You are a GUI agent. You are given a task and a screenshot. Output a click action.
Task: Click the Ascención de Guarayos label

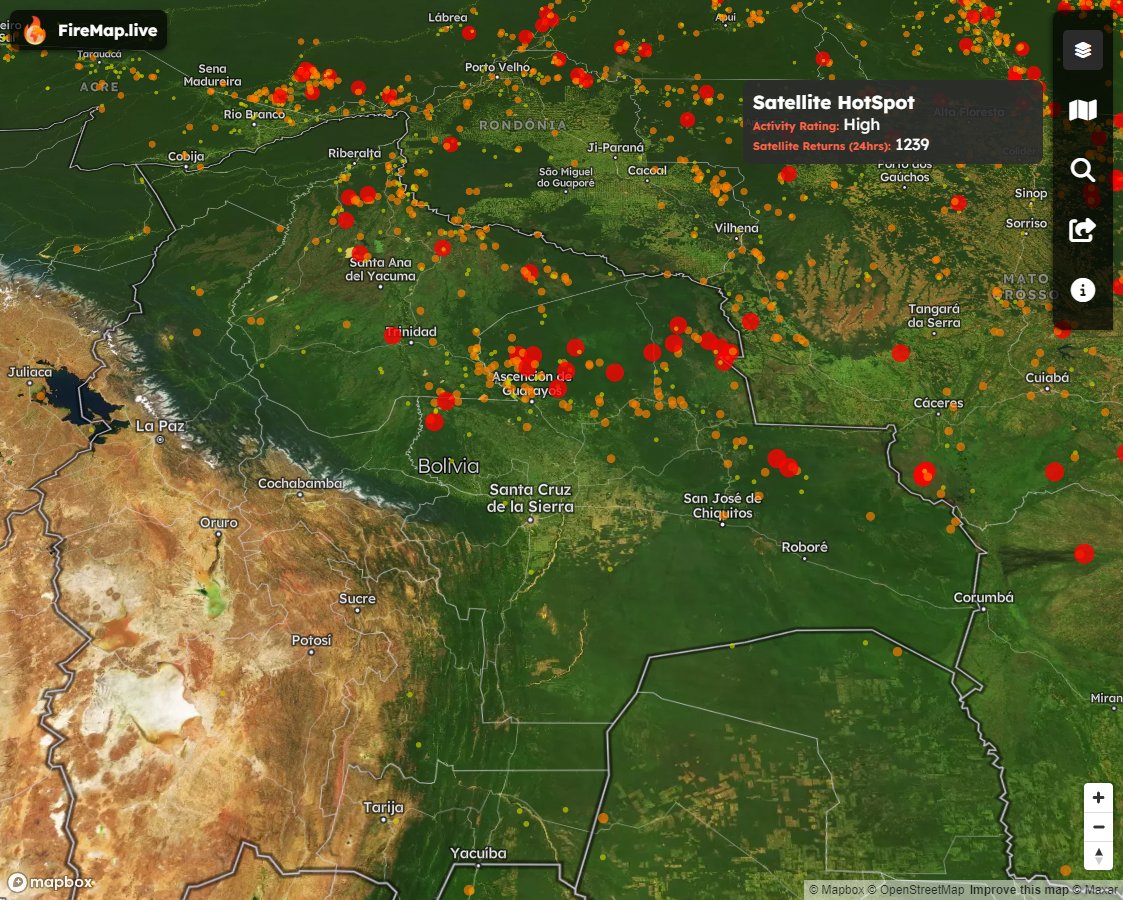[531, 384]
